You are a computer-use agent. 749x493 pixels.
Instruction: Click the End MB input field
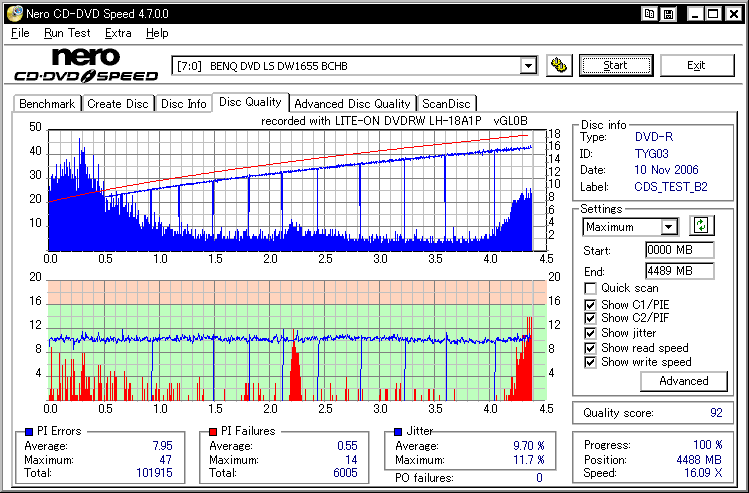(679, 271)
